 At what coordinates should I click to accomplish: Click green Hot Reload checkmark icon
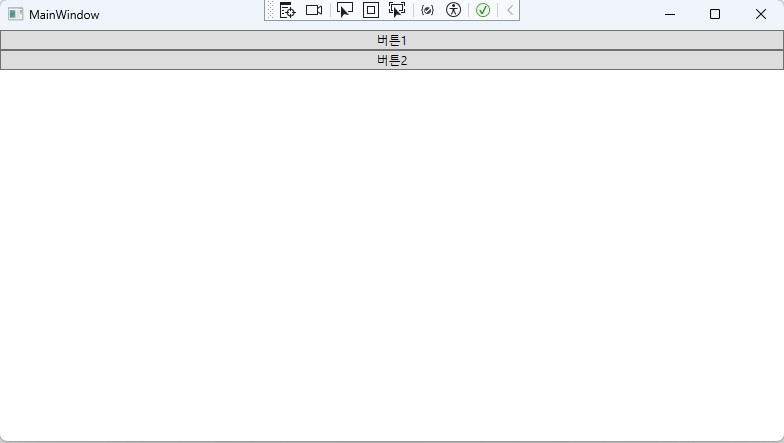tap(483, 10)
